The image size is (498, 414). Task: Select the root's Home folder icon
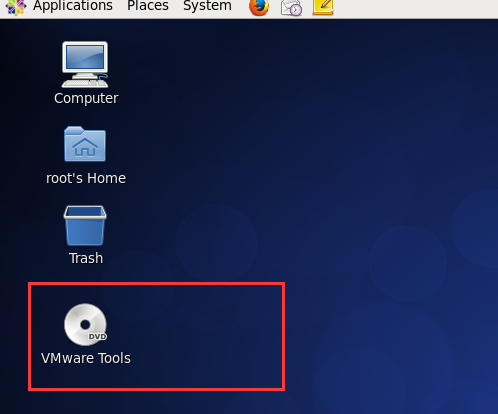85,144
